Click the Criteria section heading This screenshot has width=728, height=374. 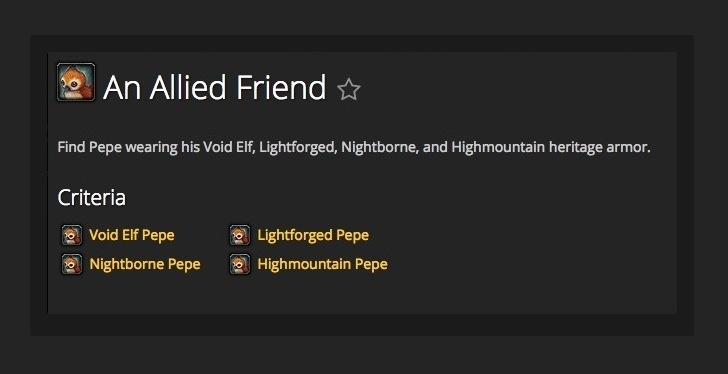point(91,198)
